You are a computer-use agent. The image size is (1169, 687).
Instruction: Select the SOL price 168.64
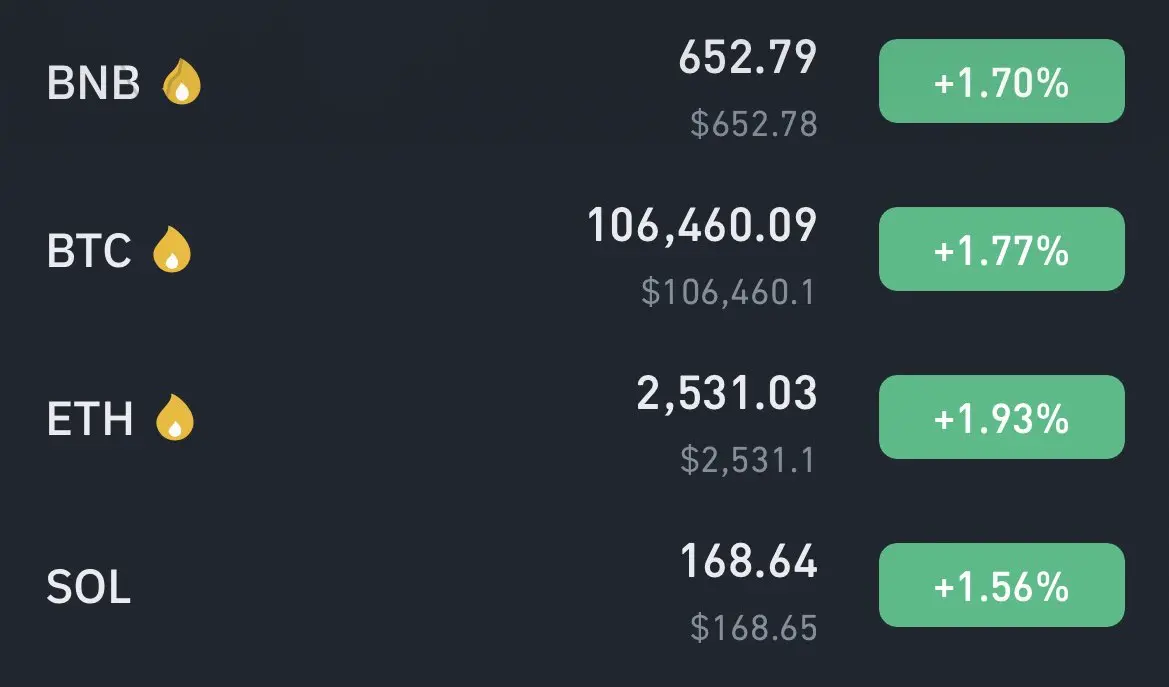pyautogui.click(x=749, y=561)
